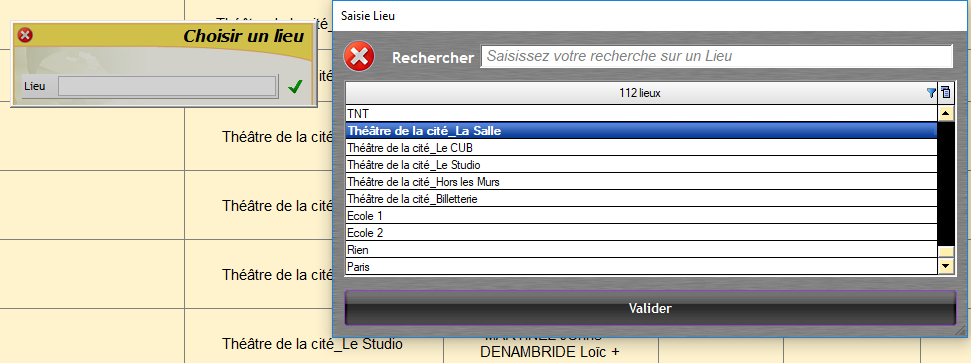This screenshot has width=971, height=363.
Task: Select TNT in the list
Action: click(642, 114)
